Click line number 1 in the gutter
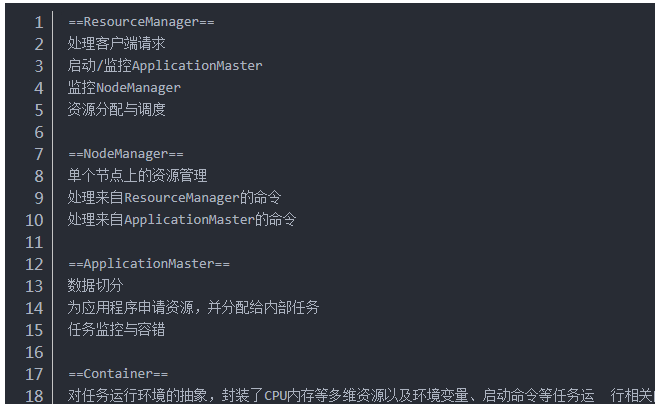 39,22
